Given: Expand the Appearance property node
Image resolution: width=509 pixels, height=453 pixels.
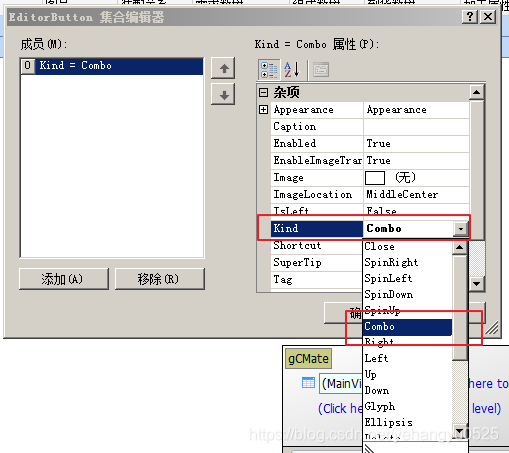Looking at the screenshot, I should pyautogui.click(x=263, y=110).
